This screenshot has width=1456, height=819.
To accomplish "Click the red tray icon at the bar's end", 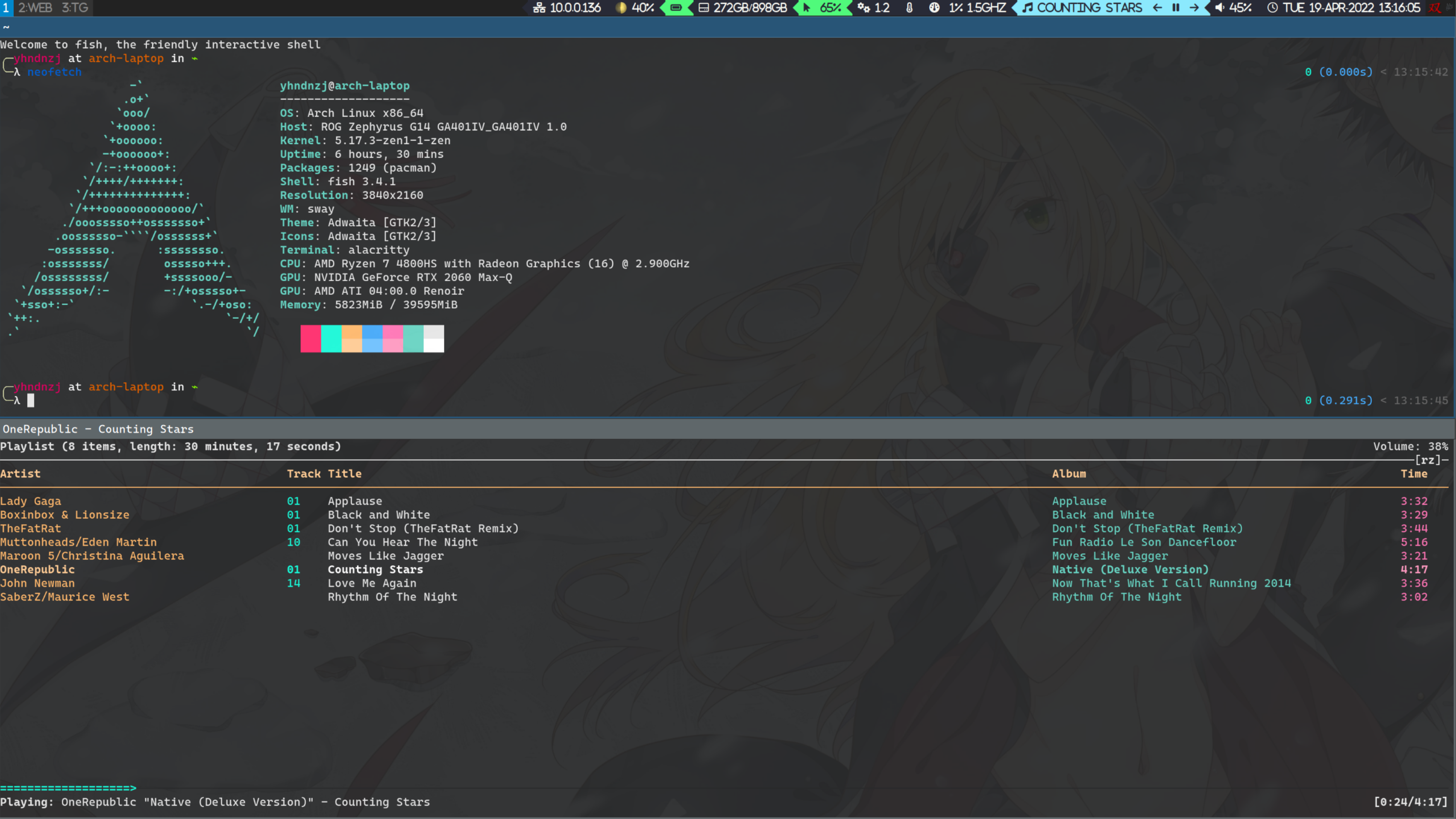I will tap(1435, 8).
